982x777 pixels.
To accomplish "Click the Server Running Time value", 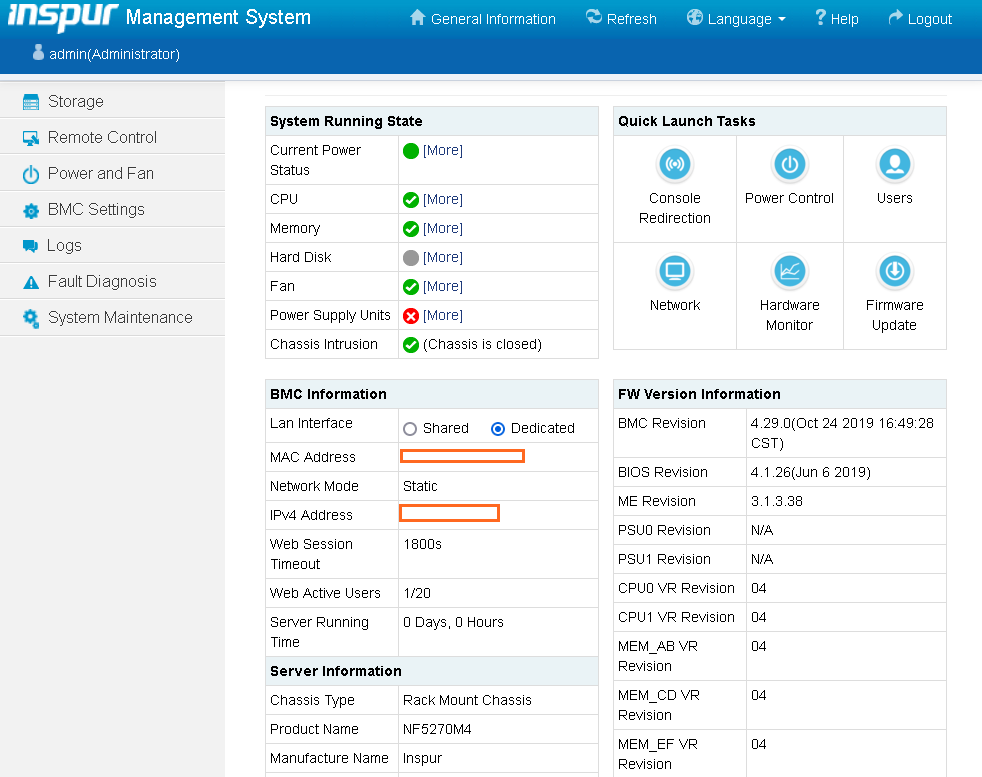I will click(x=453, y=622).
